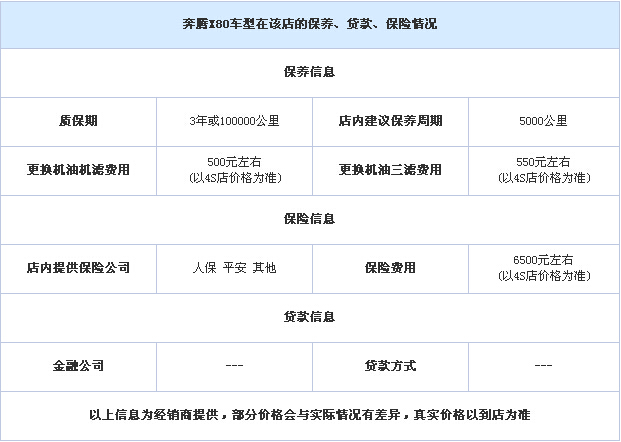Select the --- value beside 贷款方式
Viewport: 621px width, 442px height.
[544, 366]
